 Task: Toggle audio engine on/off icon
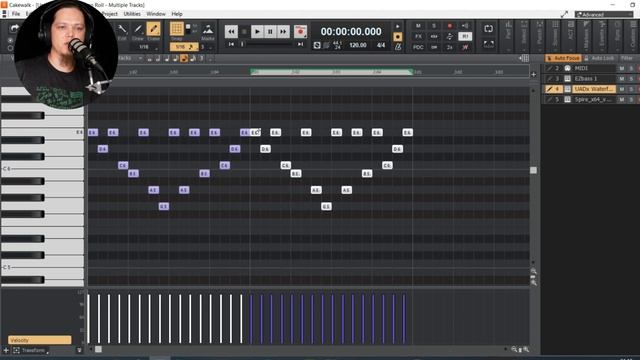[x=317, y=45]
